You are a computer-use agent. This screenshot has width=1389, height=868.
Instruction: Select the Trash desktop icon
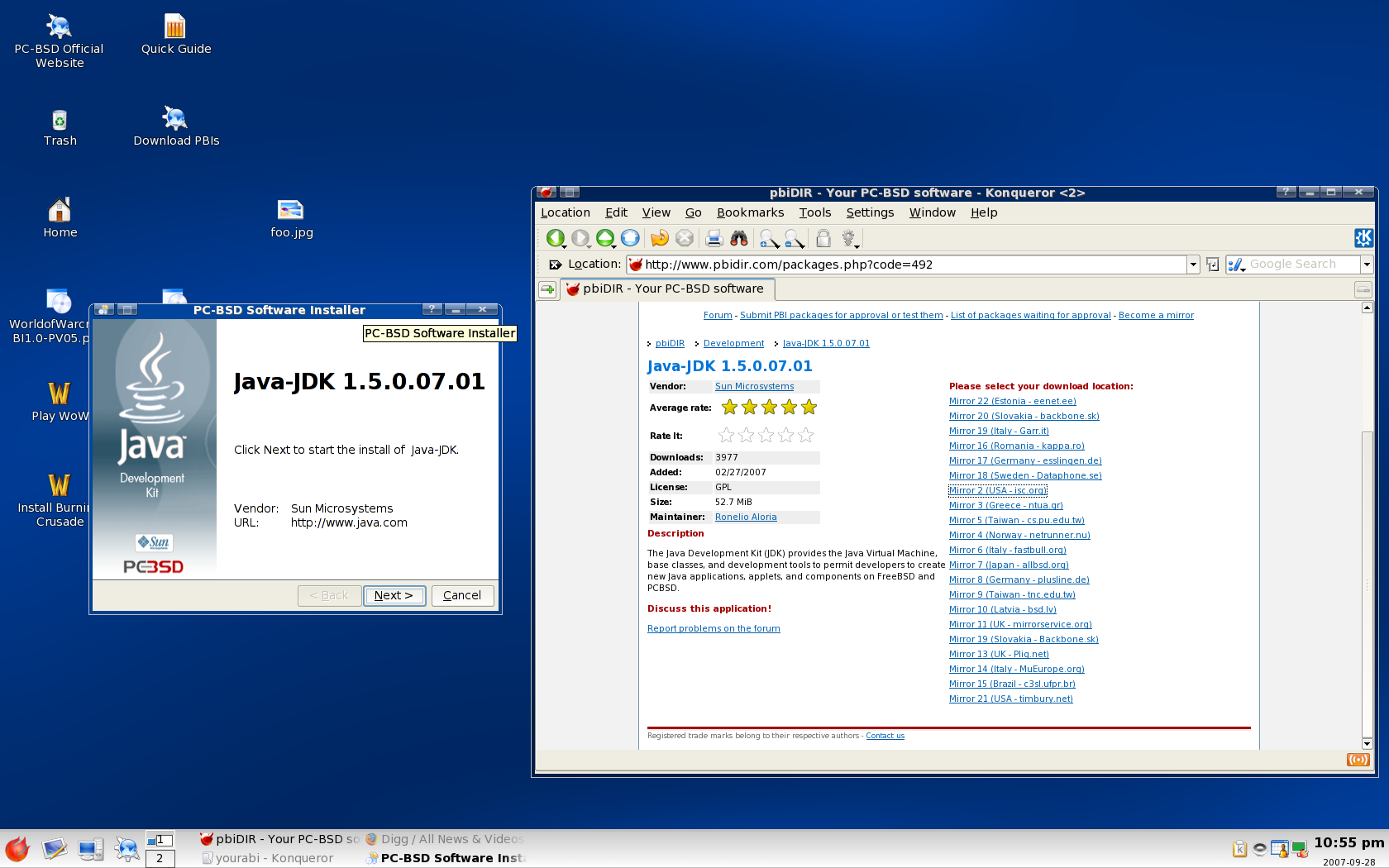[60, 128]
